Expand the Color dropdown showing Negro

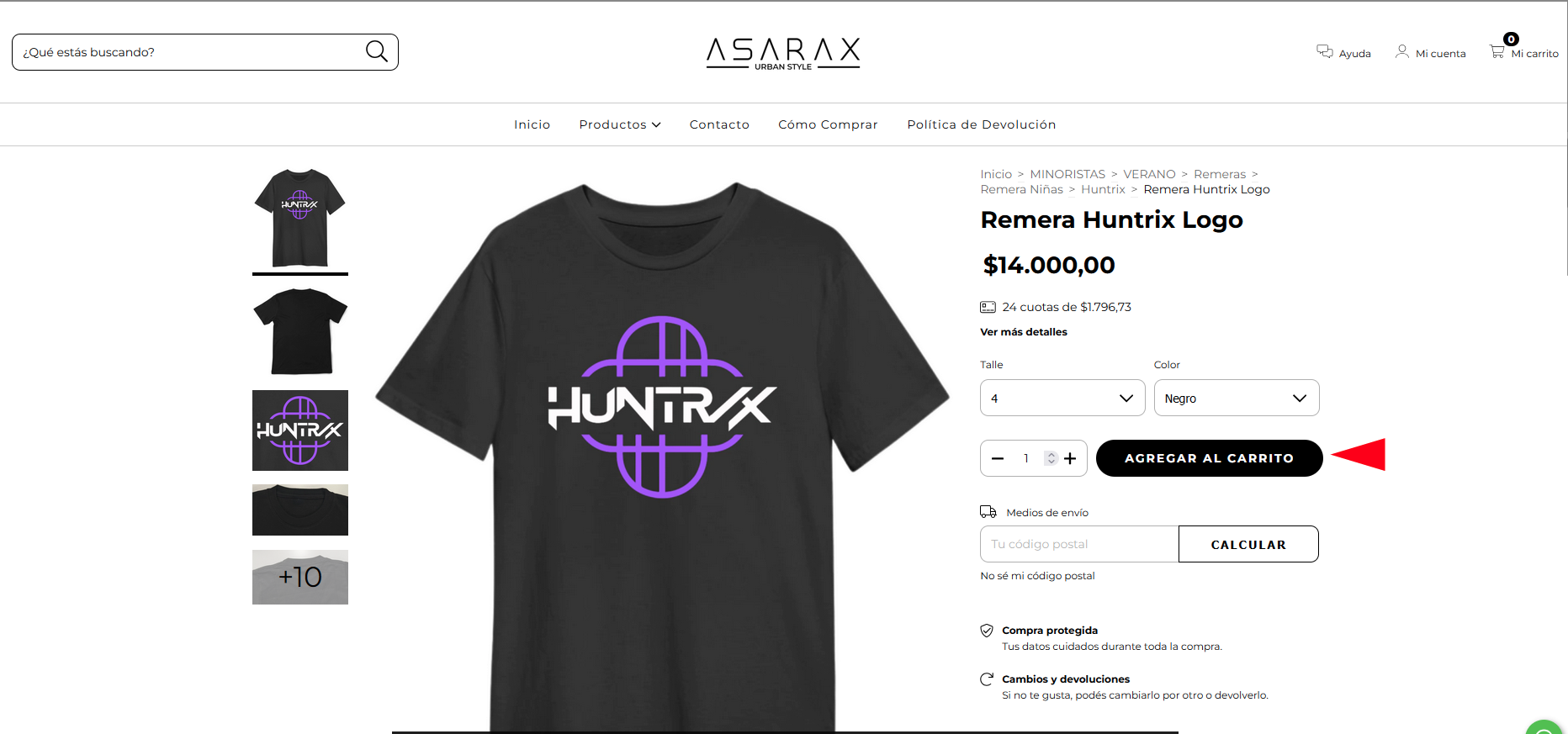pos(1237,398)
